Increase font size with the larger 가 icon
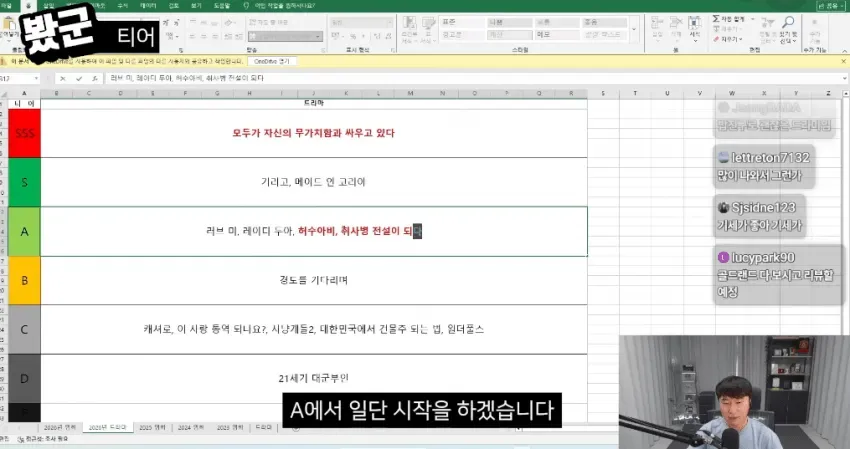The image size is (850, 449). point(166,23)
